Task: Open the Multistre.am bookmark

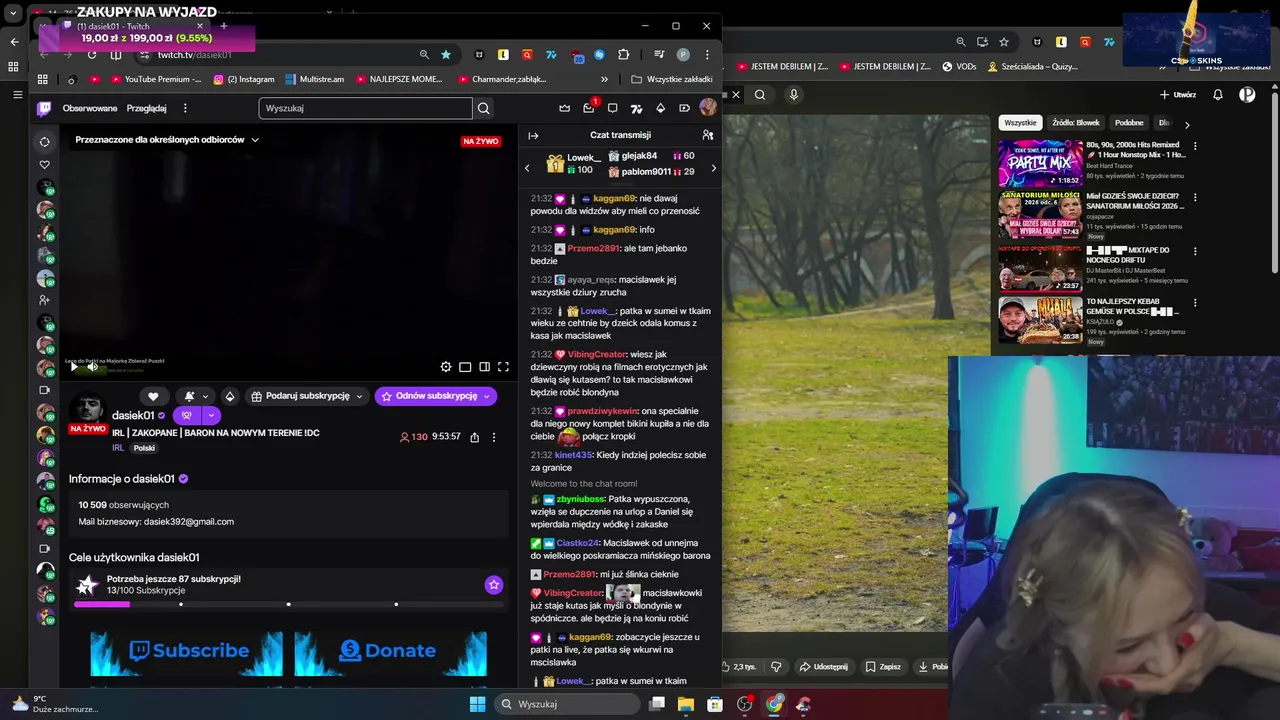Action: click(315, 79)
